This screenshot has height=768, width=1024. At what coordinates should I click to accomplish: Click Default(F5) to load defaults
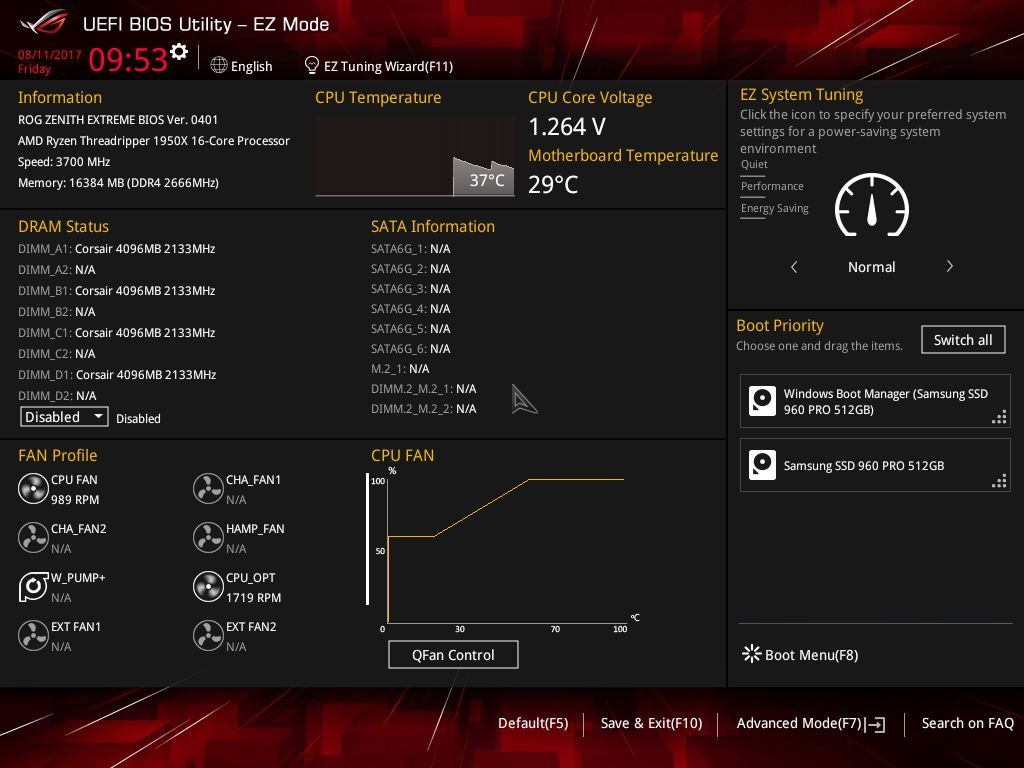pyautogui.click(x=533, y=723)
